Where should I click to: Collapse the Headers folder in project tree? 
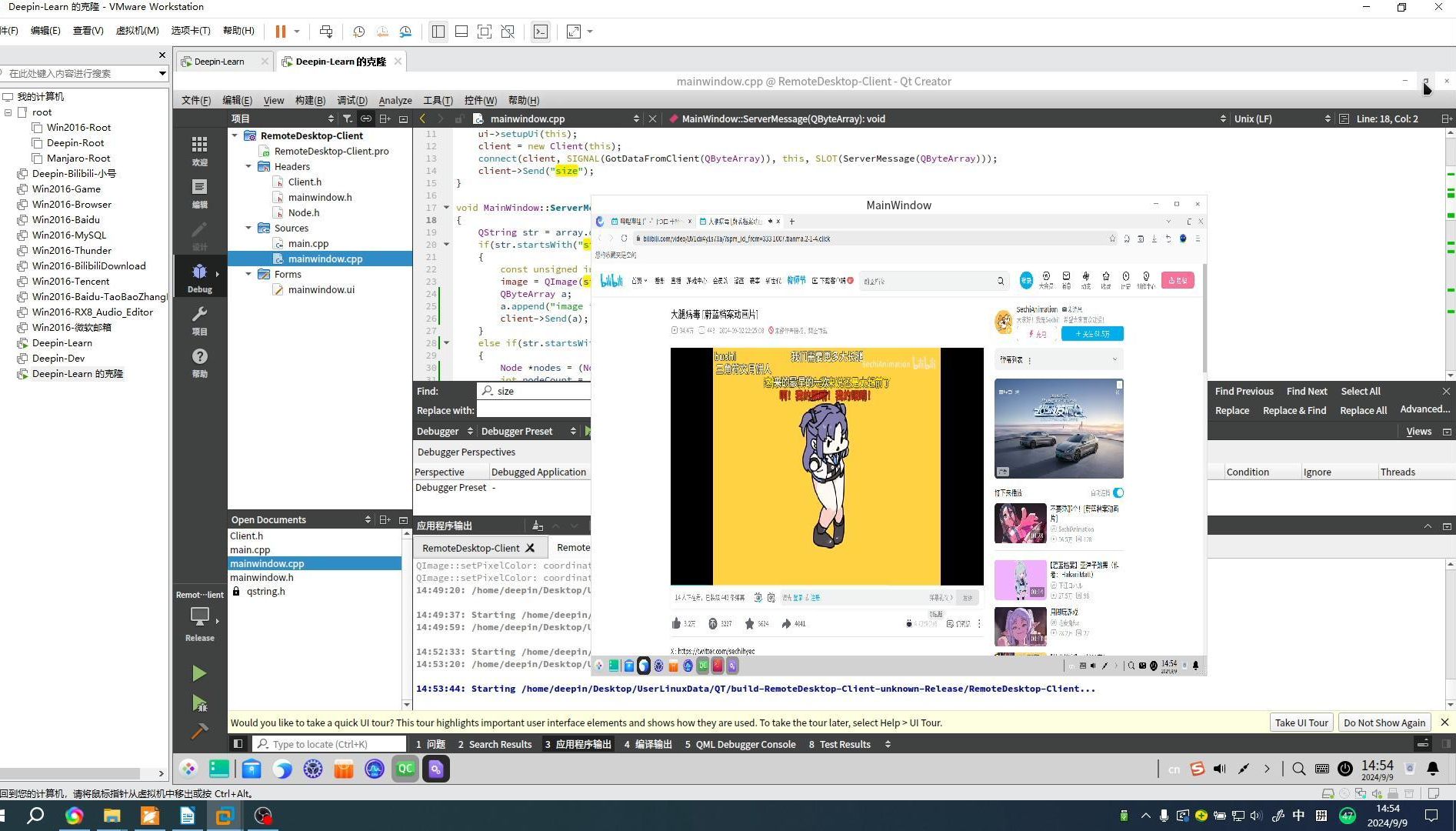pyautogui.click(x=248, y=166)
